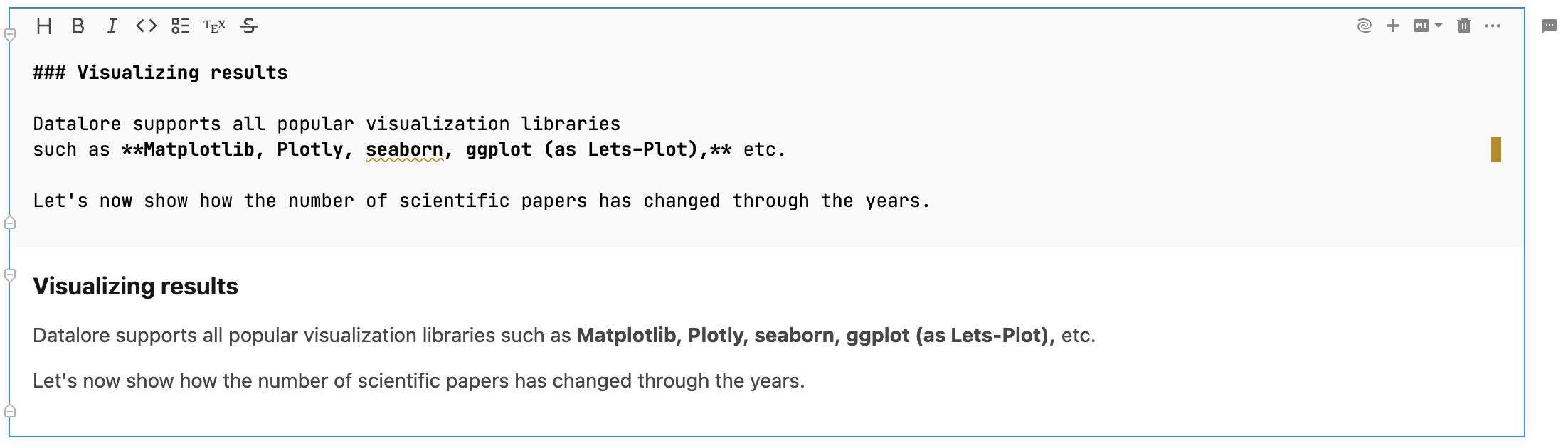Toggle bold formatting
Image resolution: width=1568 pixels, height=448 pixels.
point(78,26)
